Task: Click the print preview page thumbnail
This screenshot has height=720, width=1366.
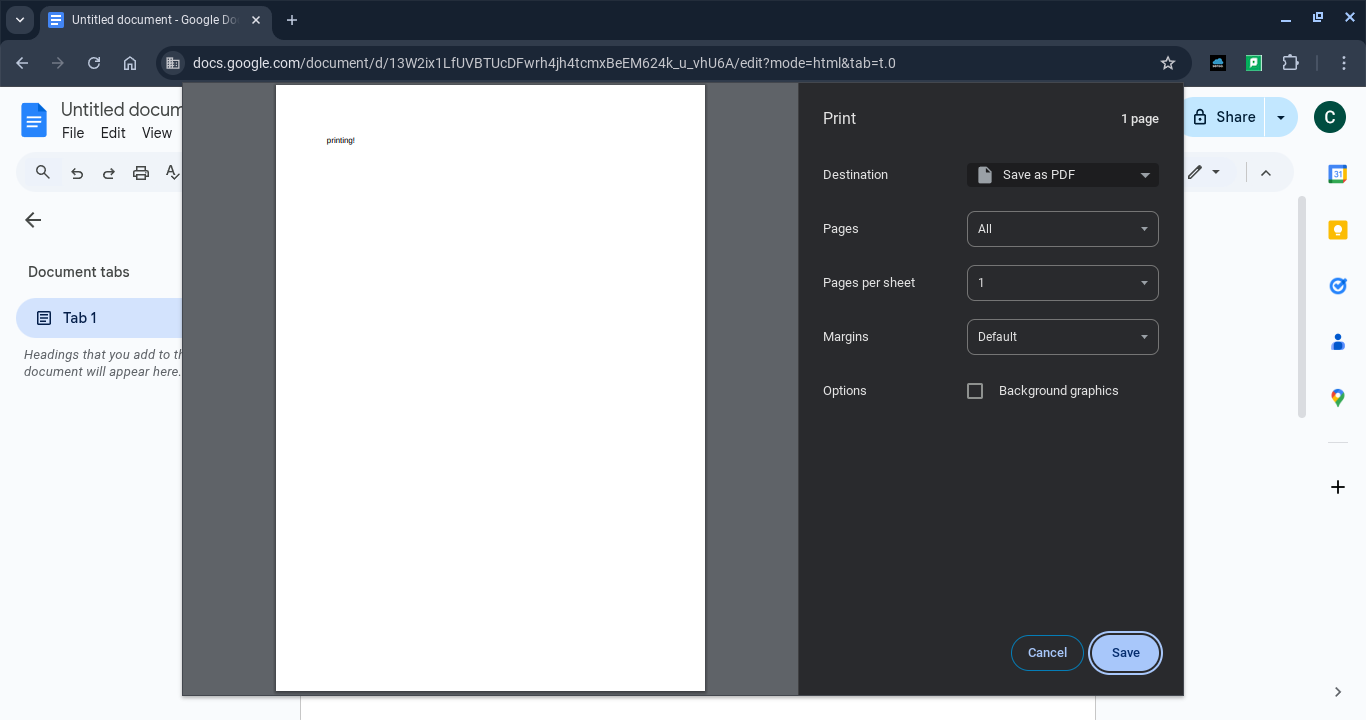Action: click(490, 388)
